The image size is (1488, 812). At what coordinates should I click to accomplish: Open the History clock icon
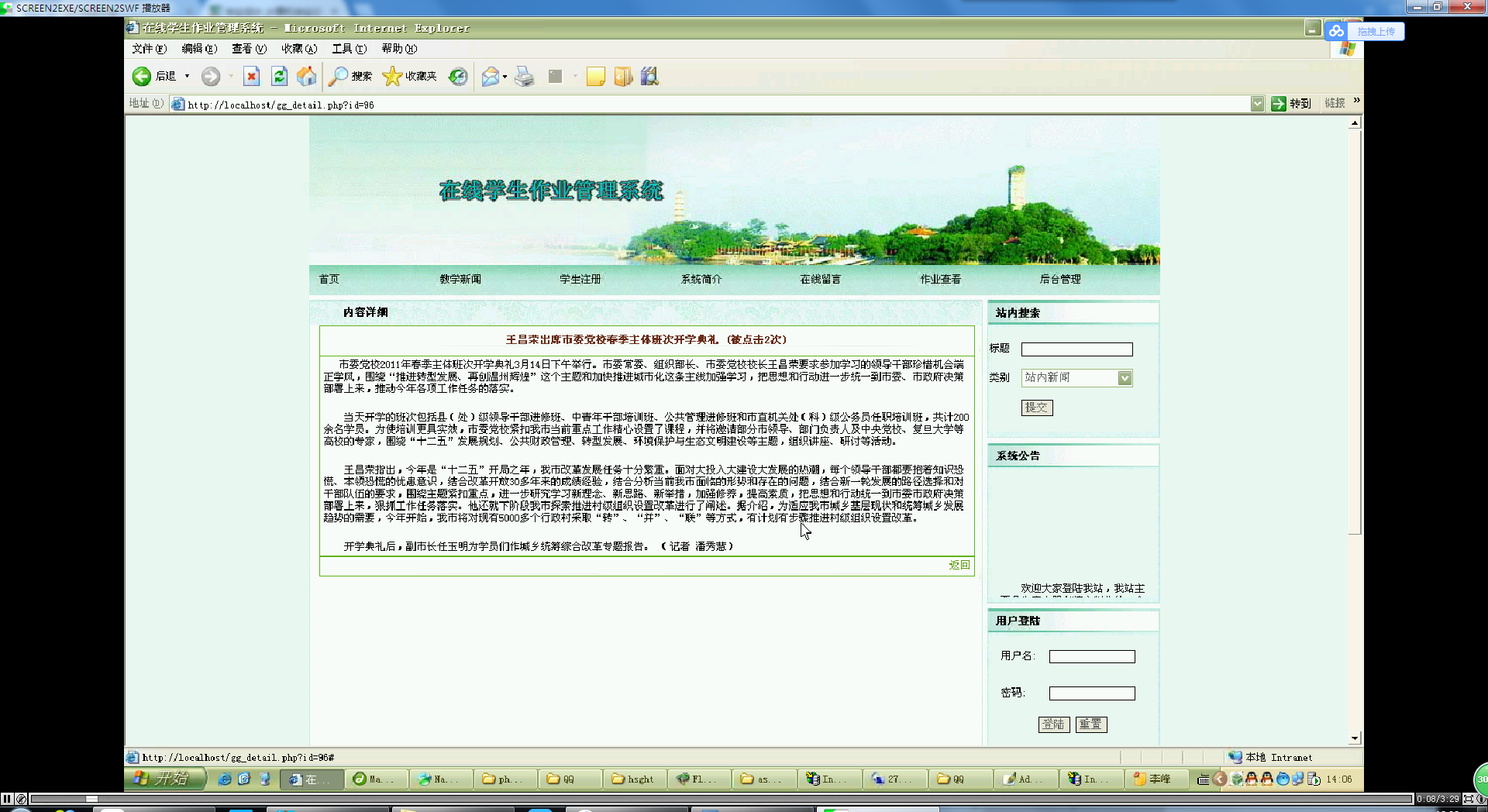point(458,76)
